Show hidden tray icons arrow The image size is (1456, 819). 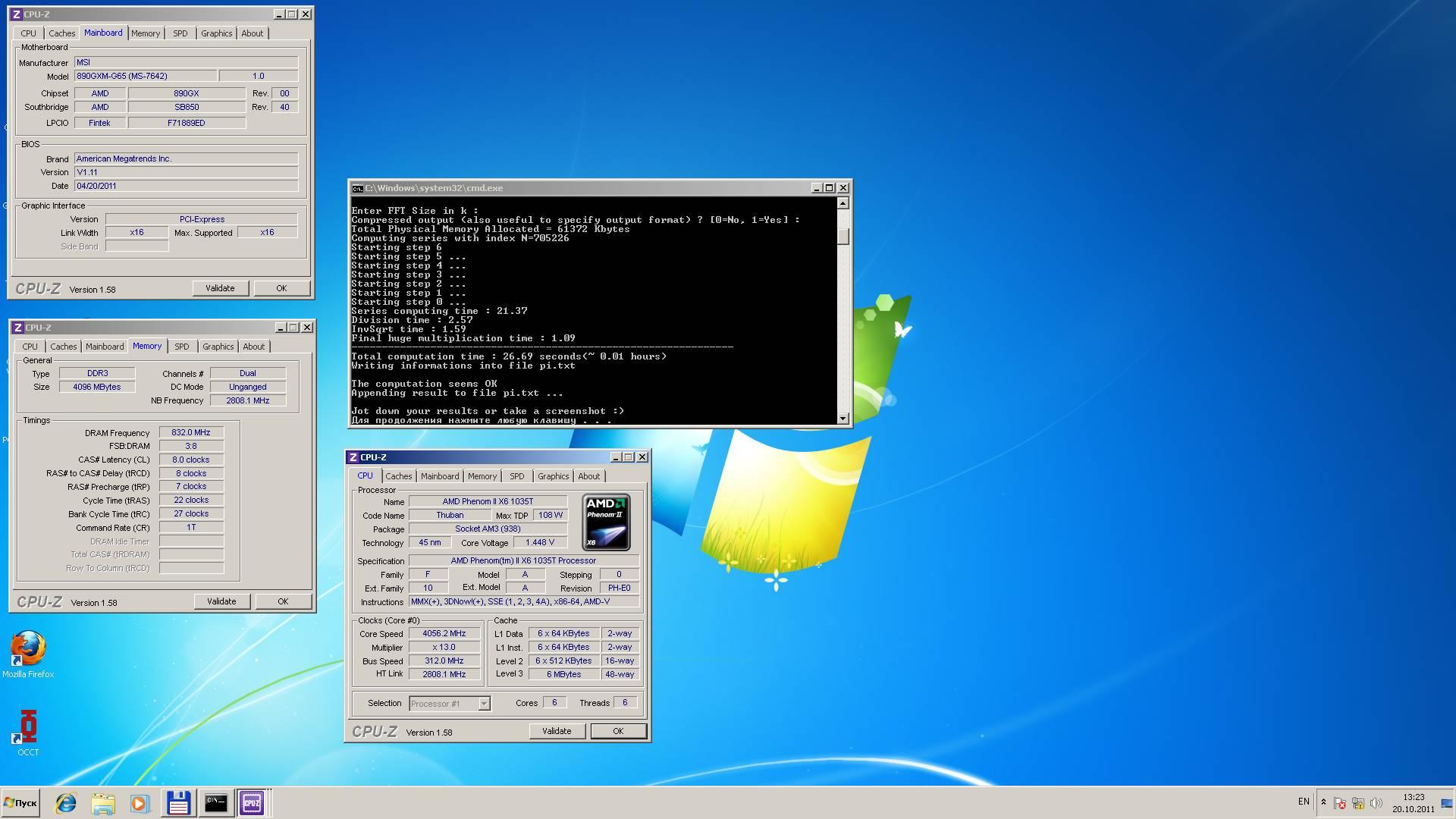coord(1323,802)
